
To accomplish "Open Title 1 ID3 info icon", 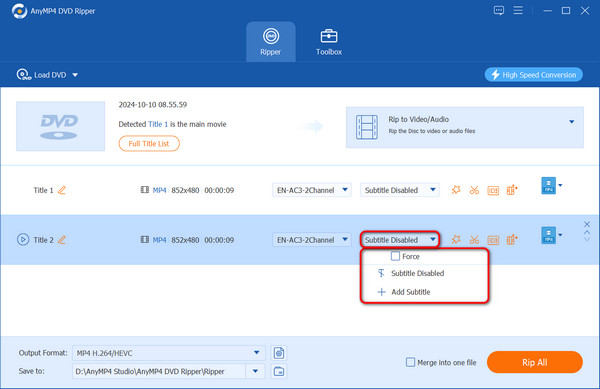I will (493, 190).
